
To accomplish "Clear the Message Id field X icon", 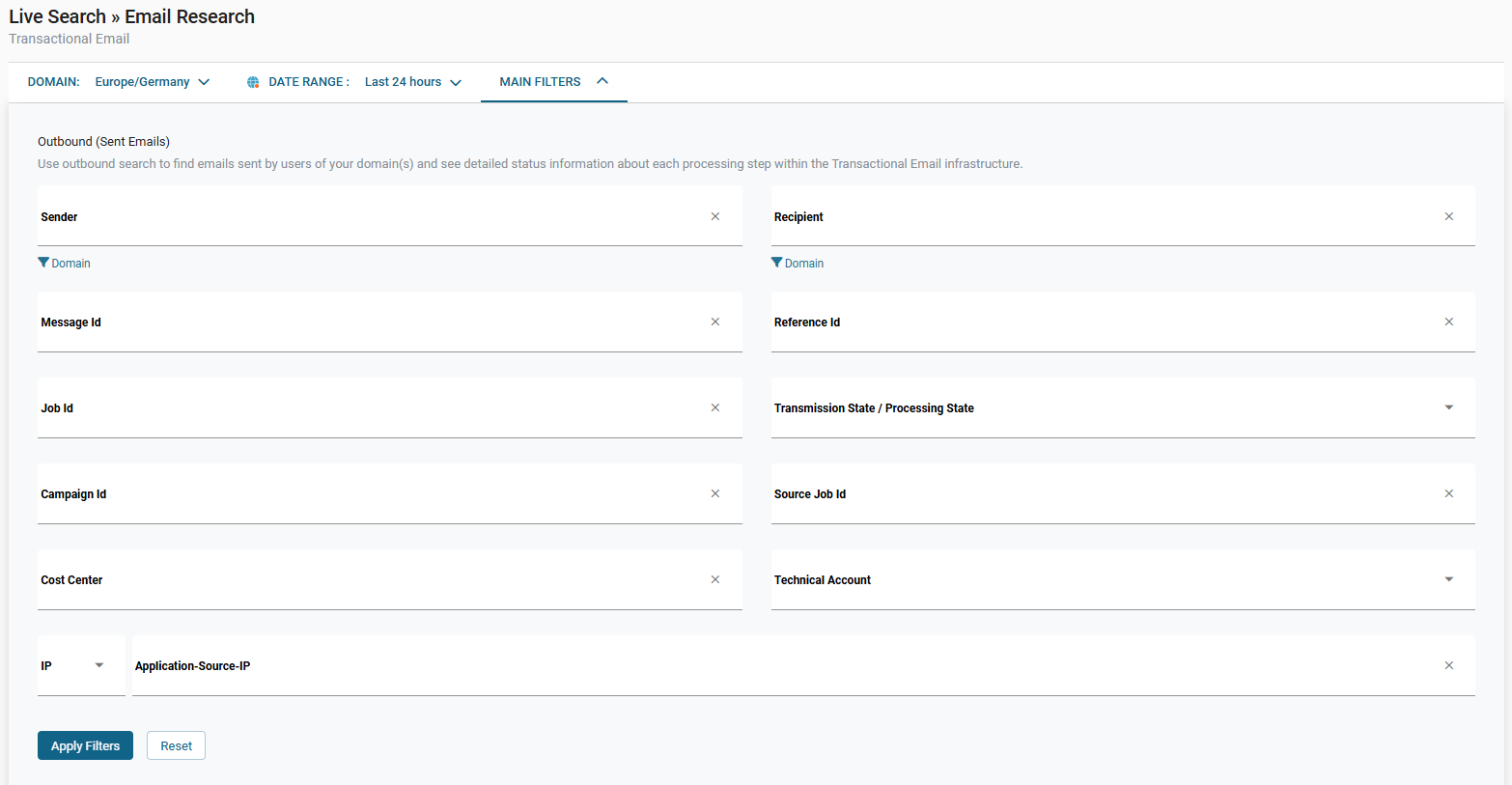I will click(x=715, y=322).
